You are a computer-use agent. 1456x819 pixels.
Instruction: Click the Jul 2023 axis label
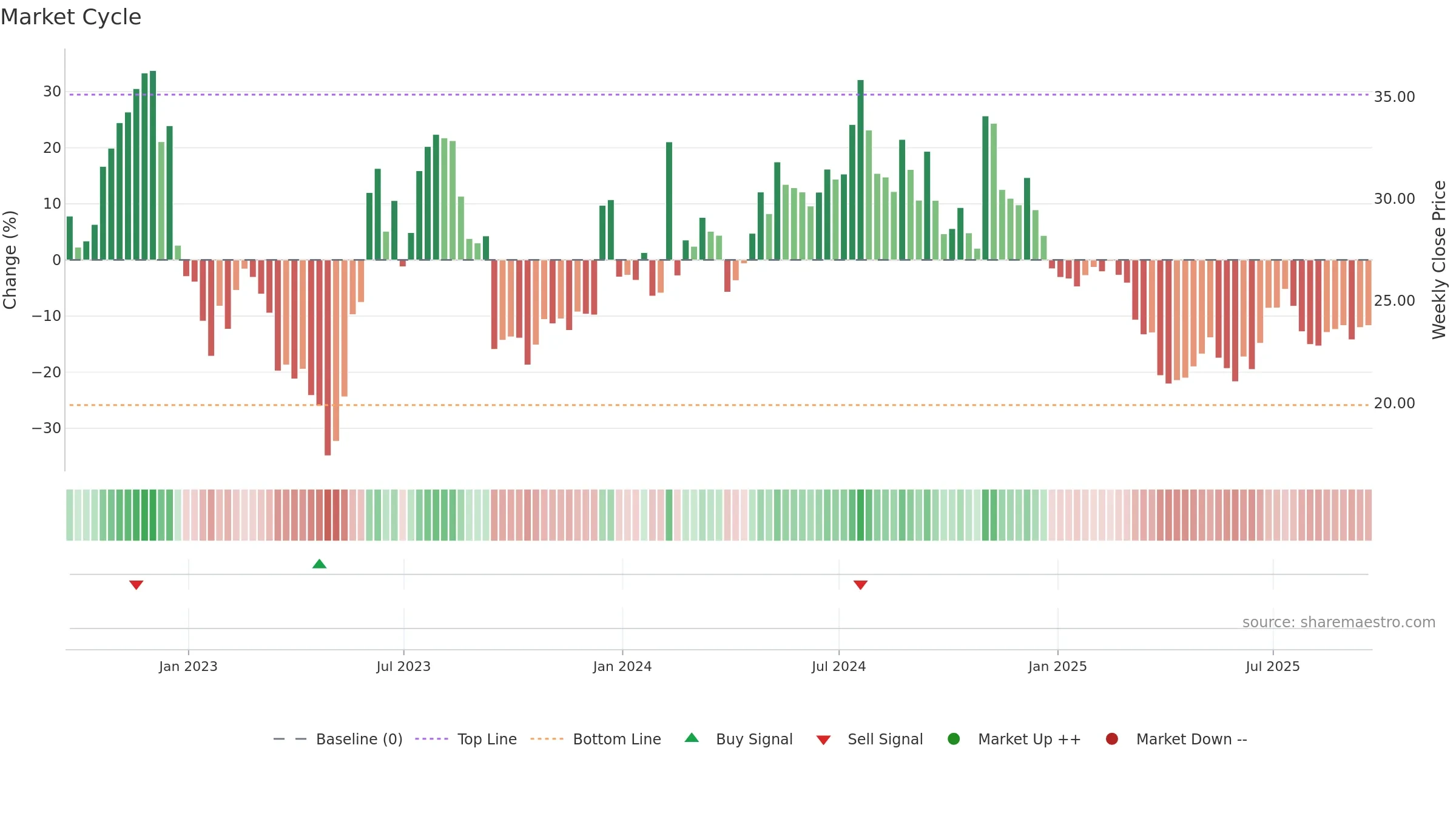tap(403, 666)
